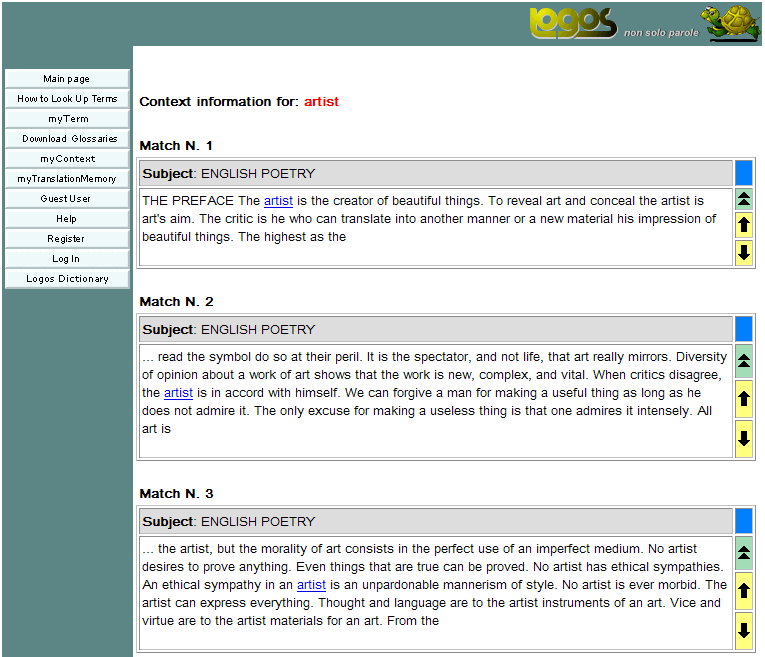
Task: Click the Logos logo in header
Action: pos(573,23)
